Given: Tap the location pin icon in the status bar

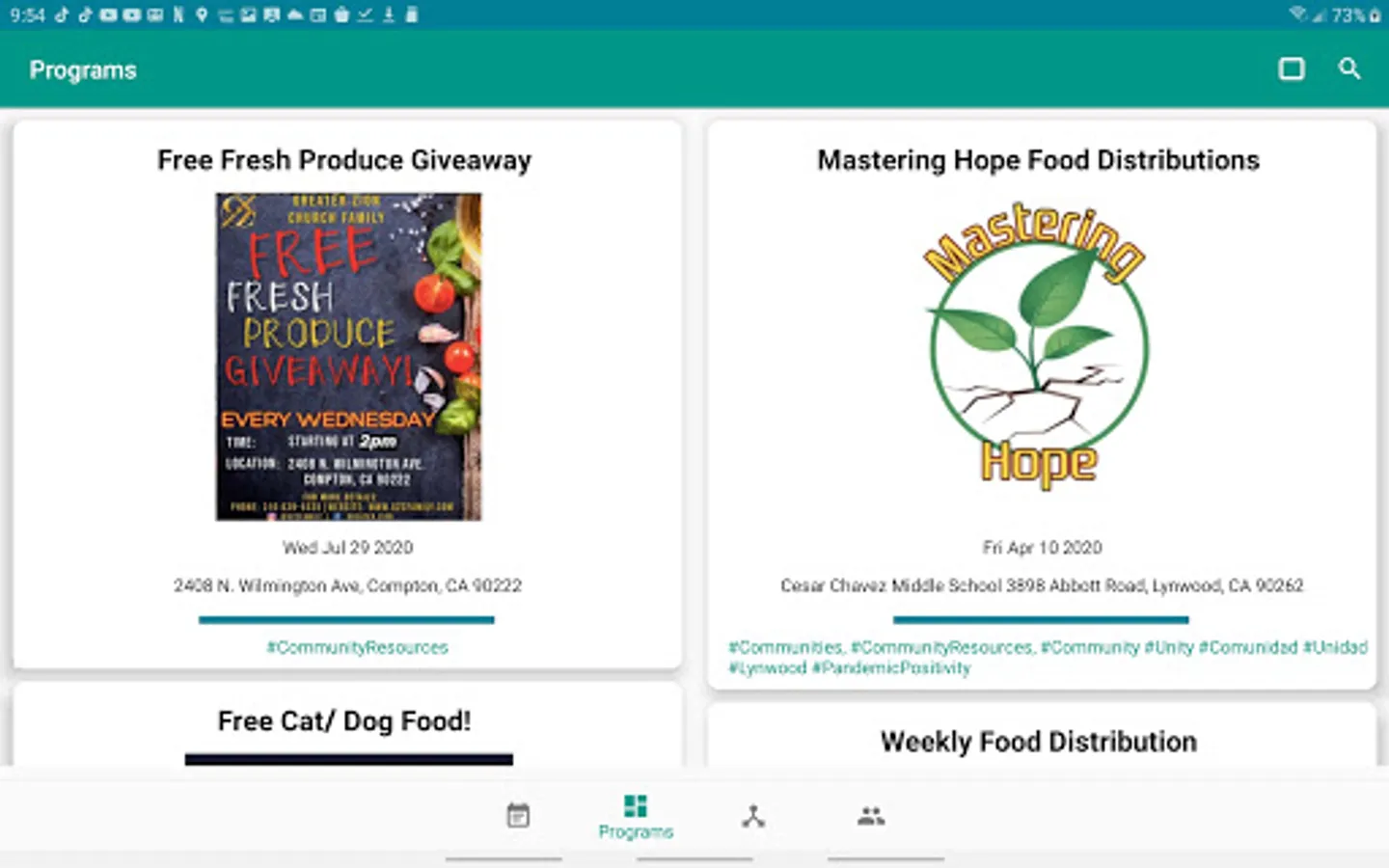Looking at the screenshot, I should click(202, 14).
